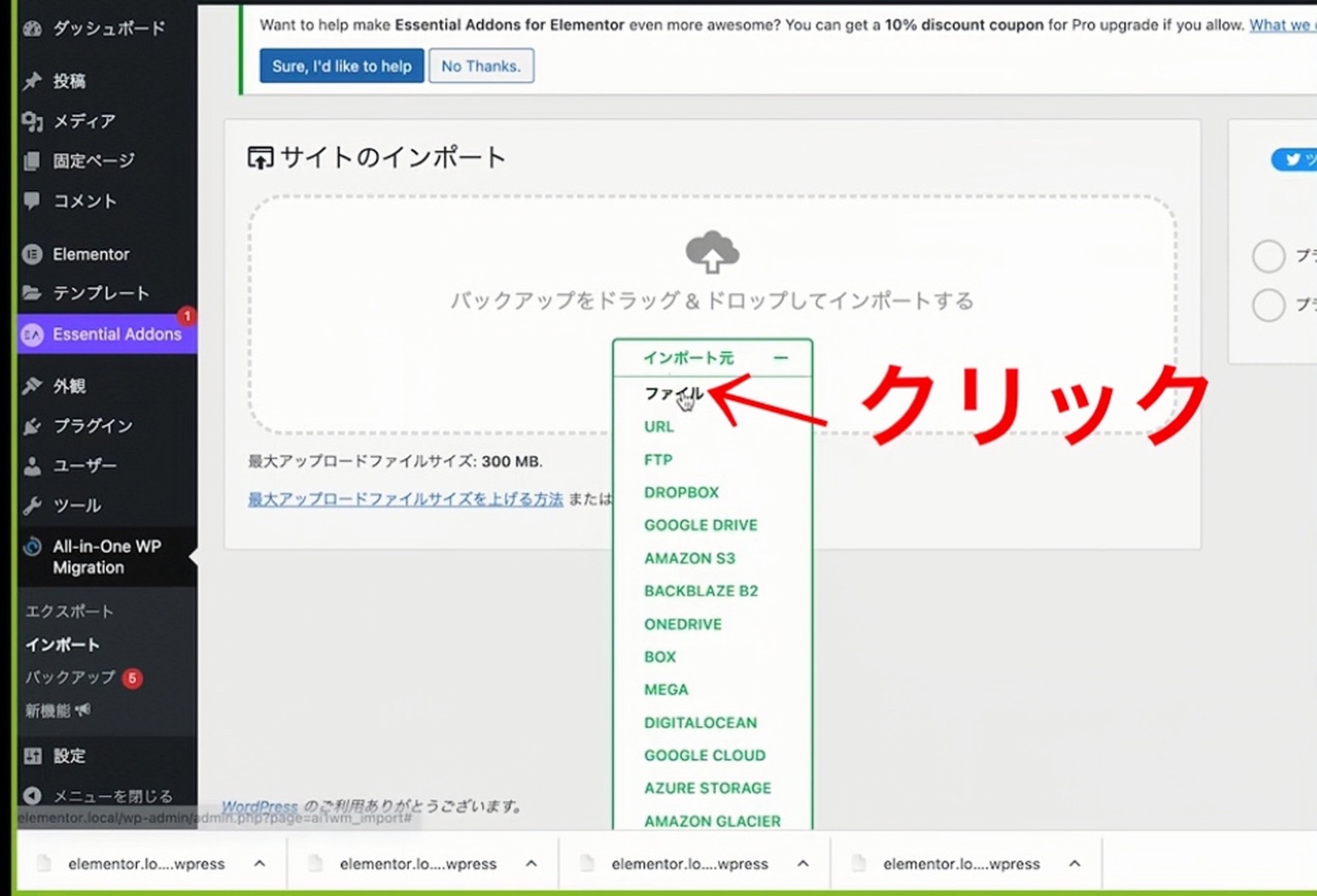This screenshot has width=1317, height=896.
Task: Open the エクスポート submenu item
Action: coord(69,611)
